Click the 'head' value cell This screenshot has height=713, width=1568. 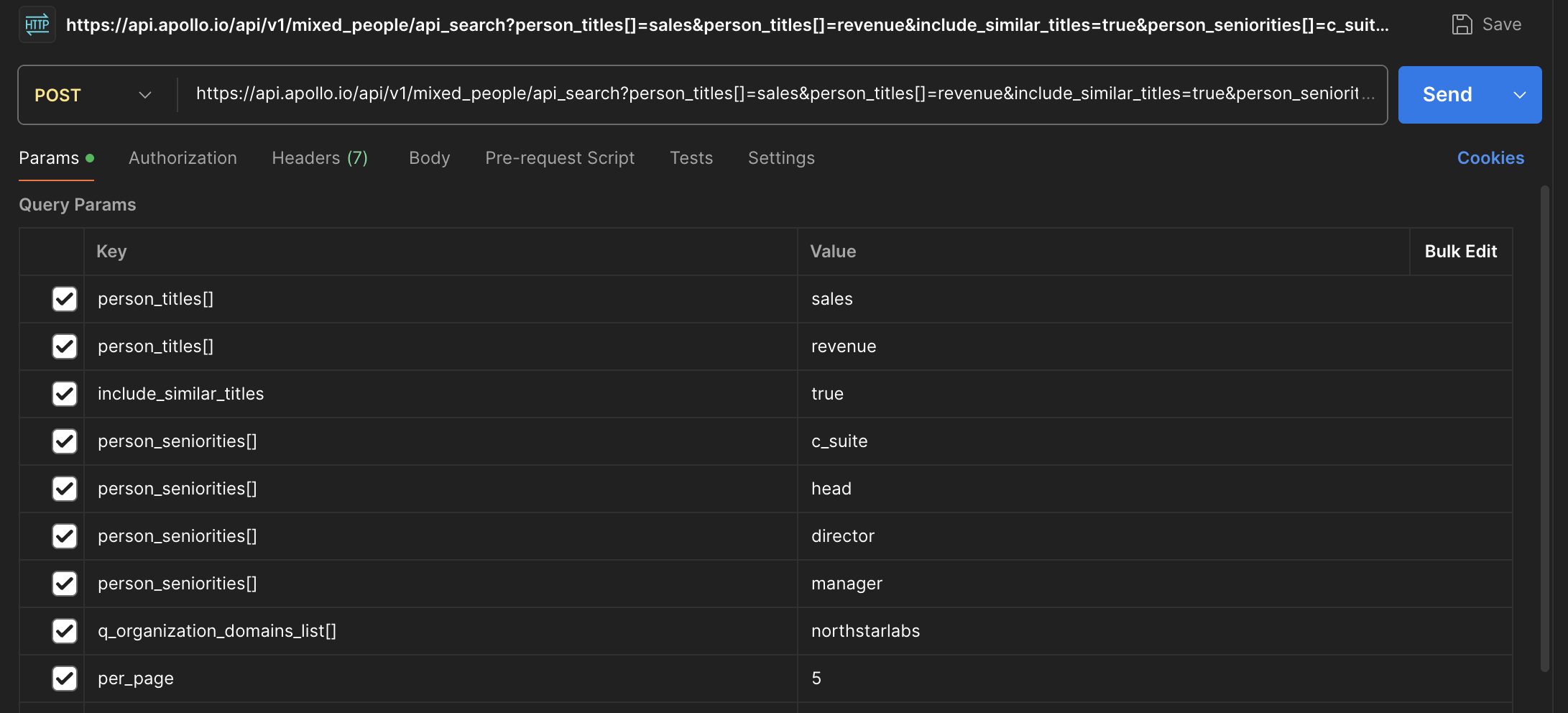tap(1154, 489)
